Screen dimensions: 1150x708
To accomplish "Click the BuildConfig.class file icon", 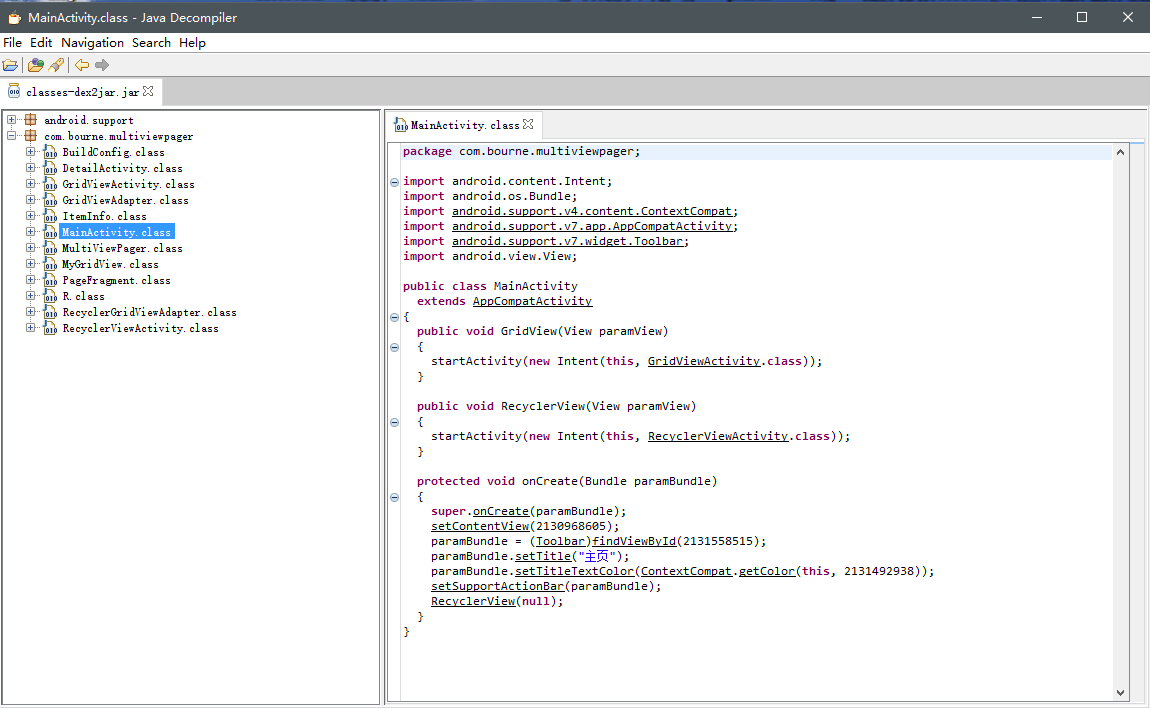I will (x=50, y=152).
